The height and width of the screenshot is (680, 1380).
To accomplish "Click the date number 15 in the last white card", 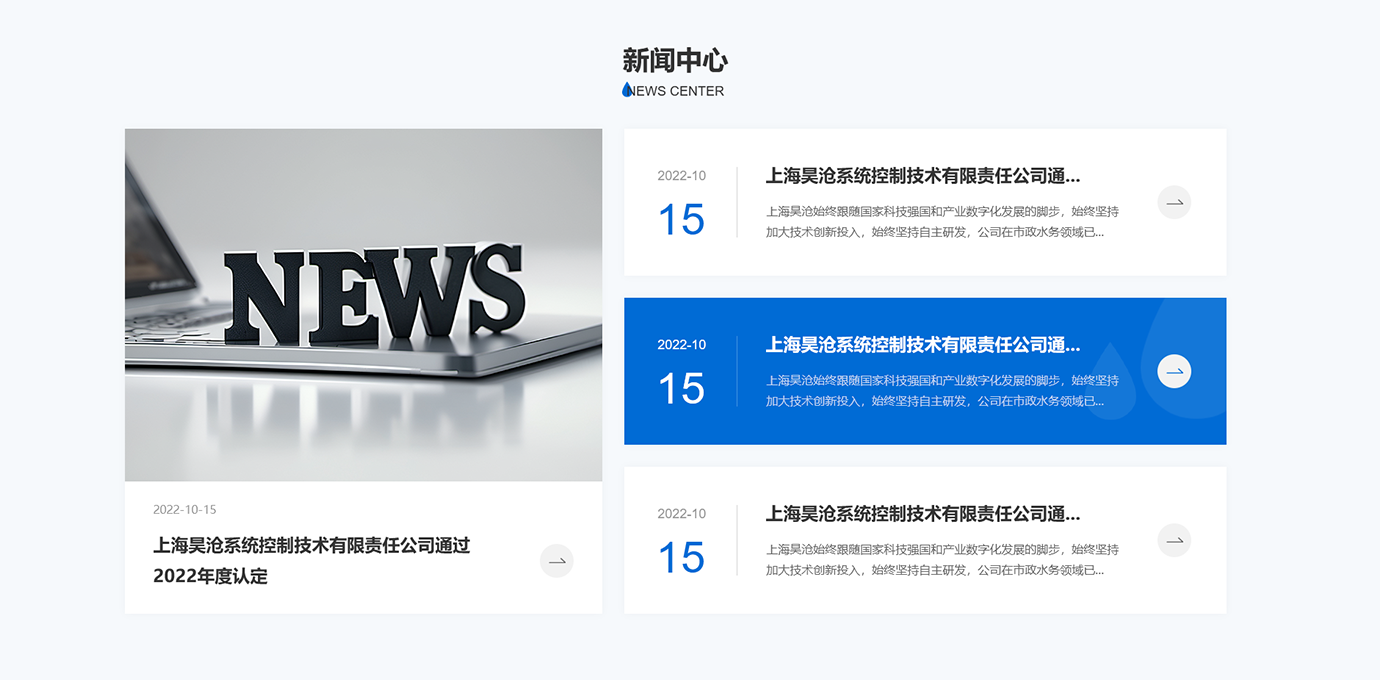I will (681, 557).
